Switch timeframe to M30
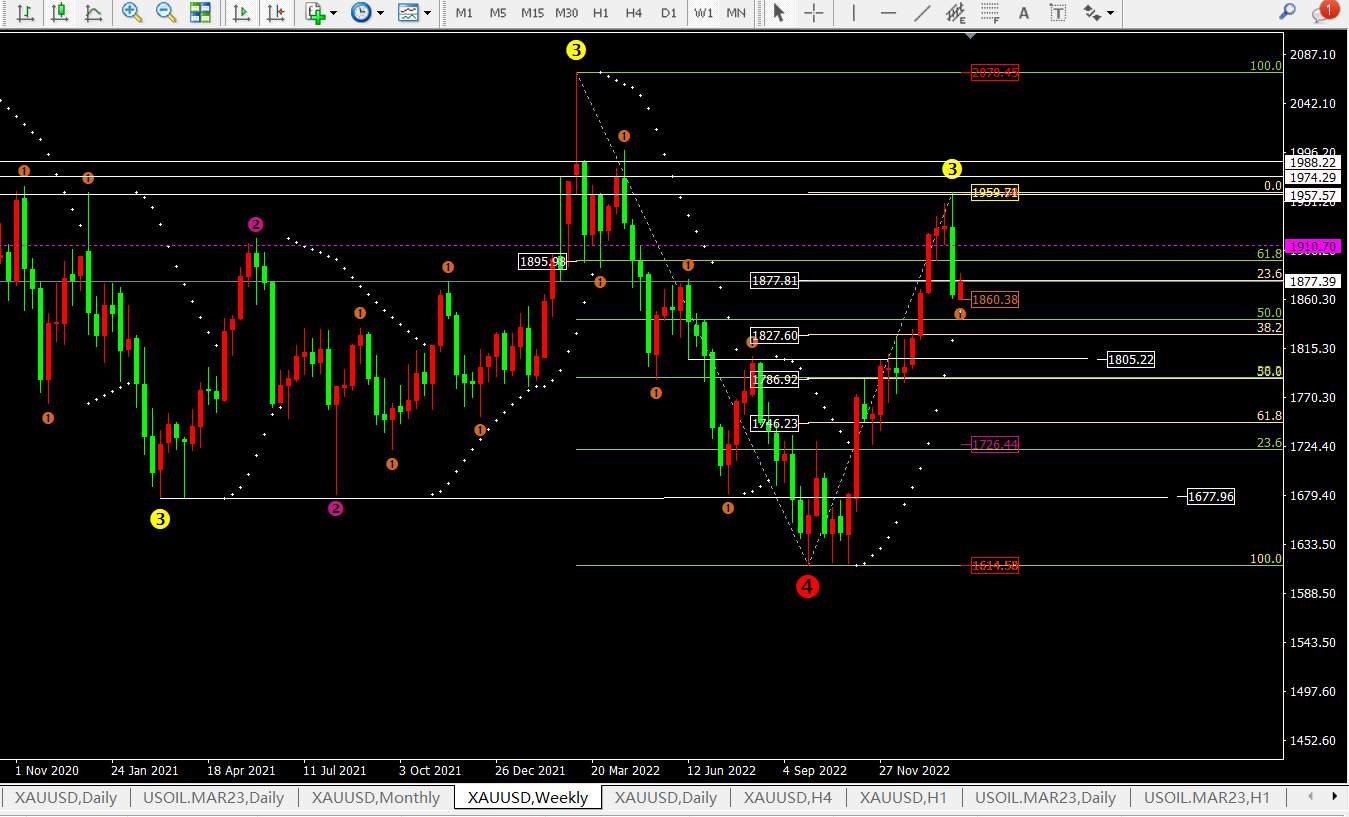Image resolution: width=1349 pixels, height=817 pixels. (567, 13)
